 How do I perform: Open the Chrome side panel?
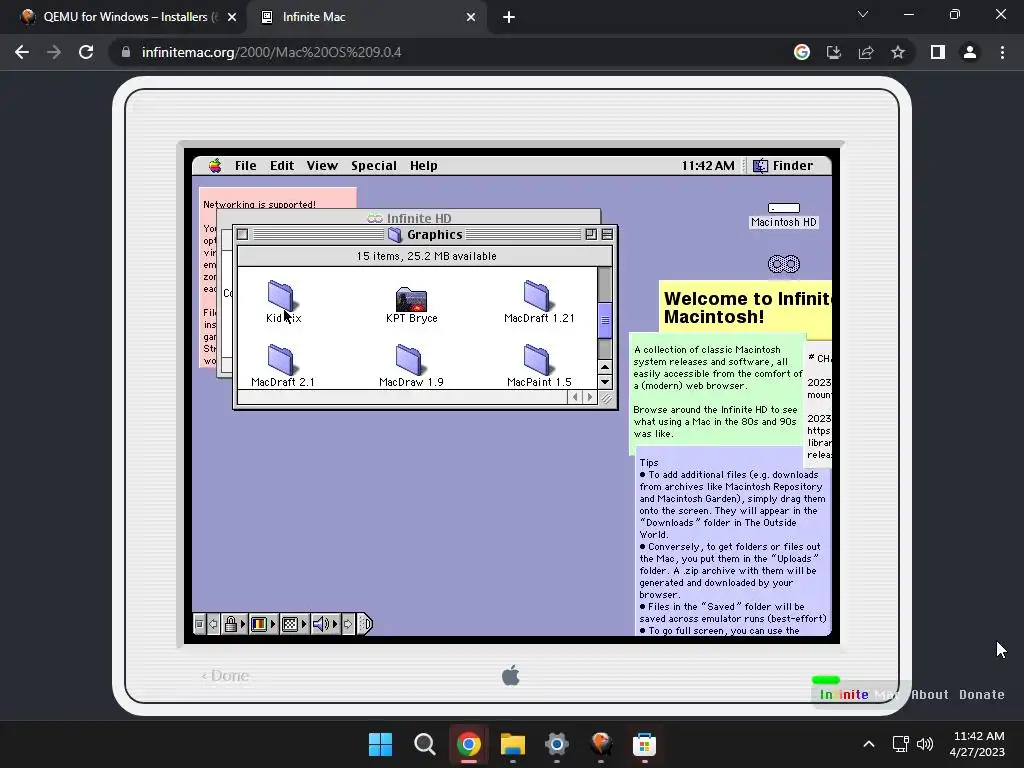[x=938, y=52]
